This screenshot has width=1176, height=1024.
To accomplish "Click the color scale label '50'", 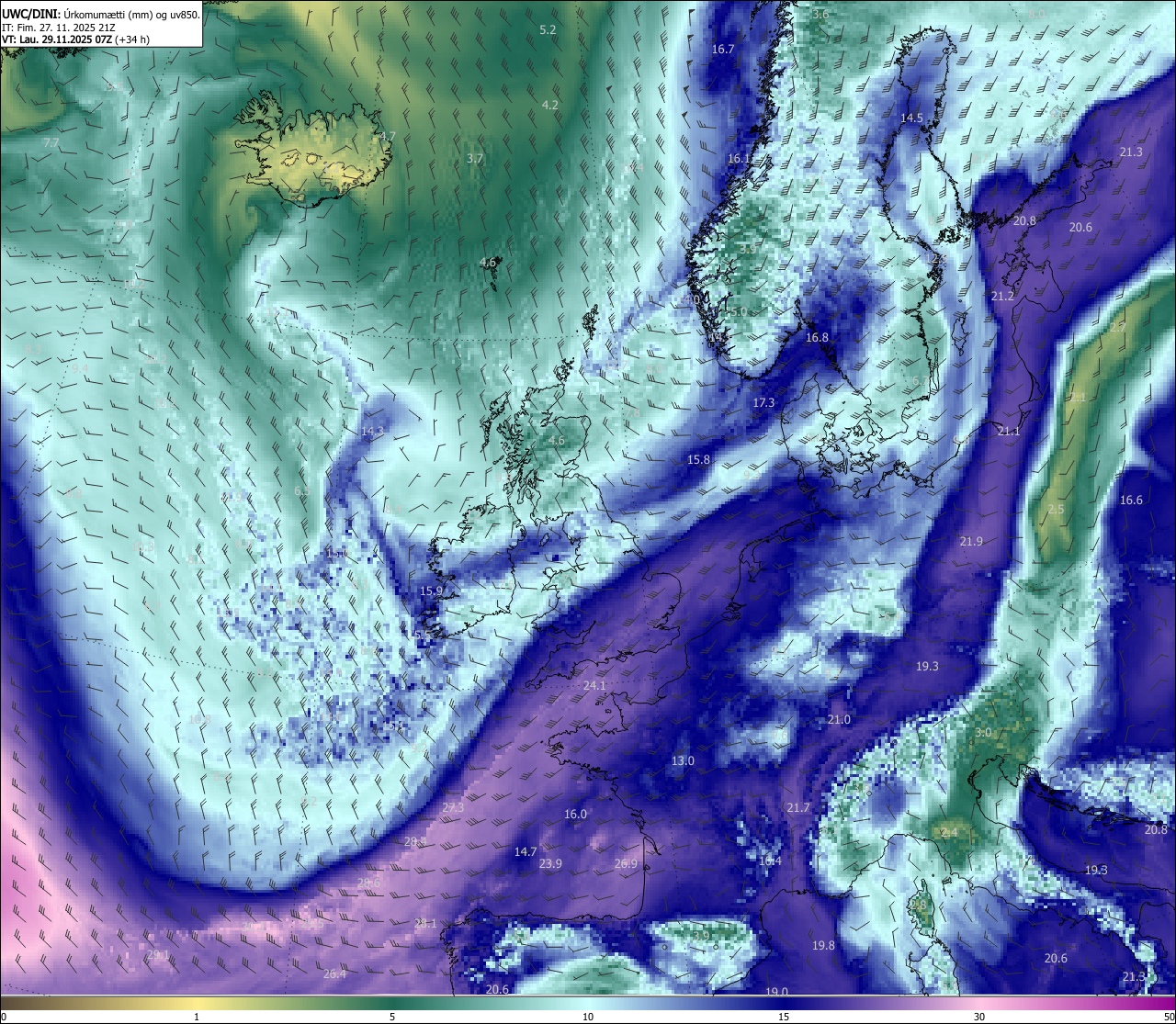I will click(1170, 1017).
